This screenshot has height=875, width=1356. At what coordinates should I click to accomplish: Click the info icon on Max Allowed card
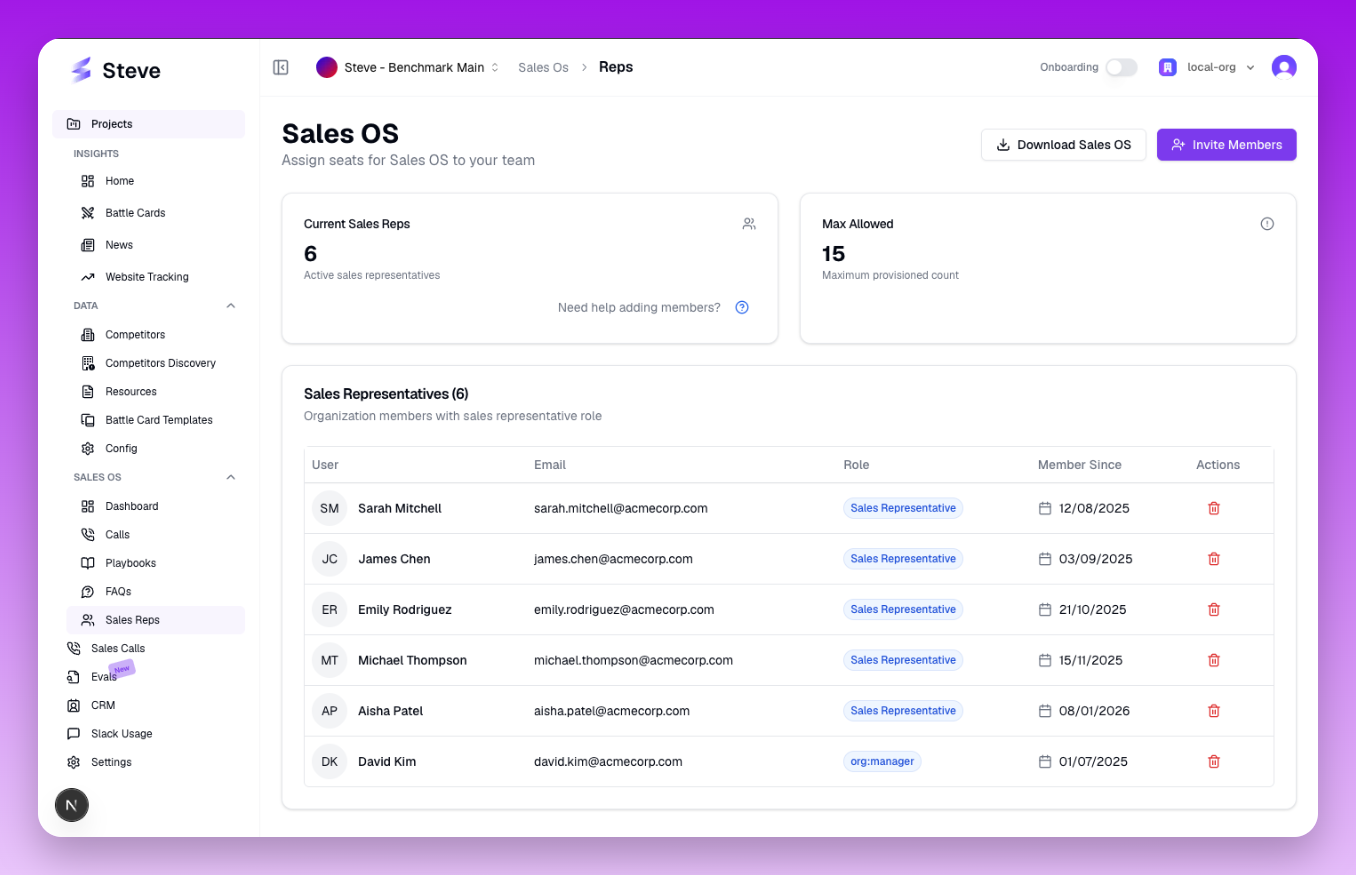pyautogui.click(x=1267, y=224)
